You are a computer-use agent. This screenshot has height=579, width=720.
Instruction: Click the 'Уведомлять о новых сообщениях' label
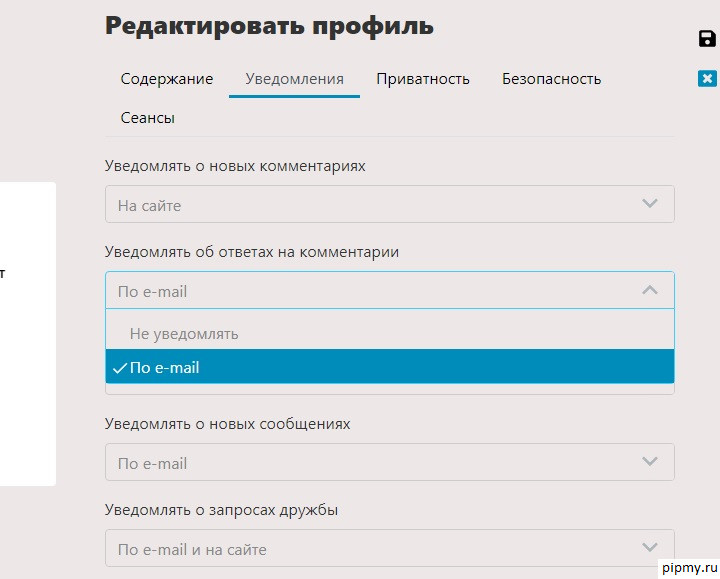227,424
